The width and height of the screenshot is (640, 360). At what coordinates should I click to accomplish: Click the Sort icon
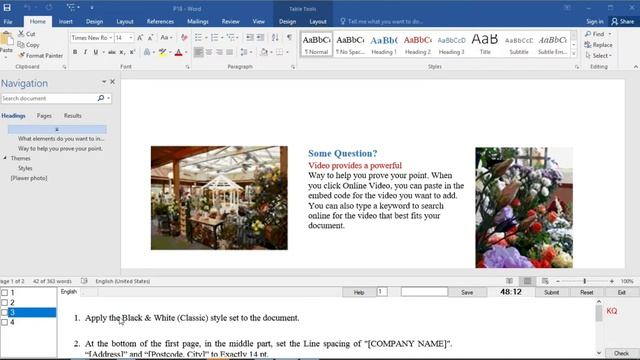tap(275, 38)
